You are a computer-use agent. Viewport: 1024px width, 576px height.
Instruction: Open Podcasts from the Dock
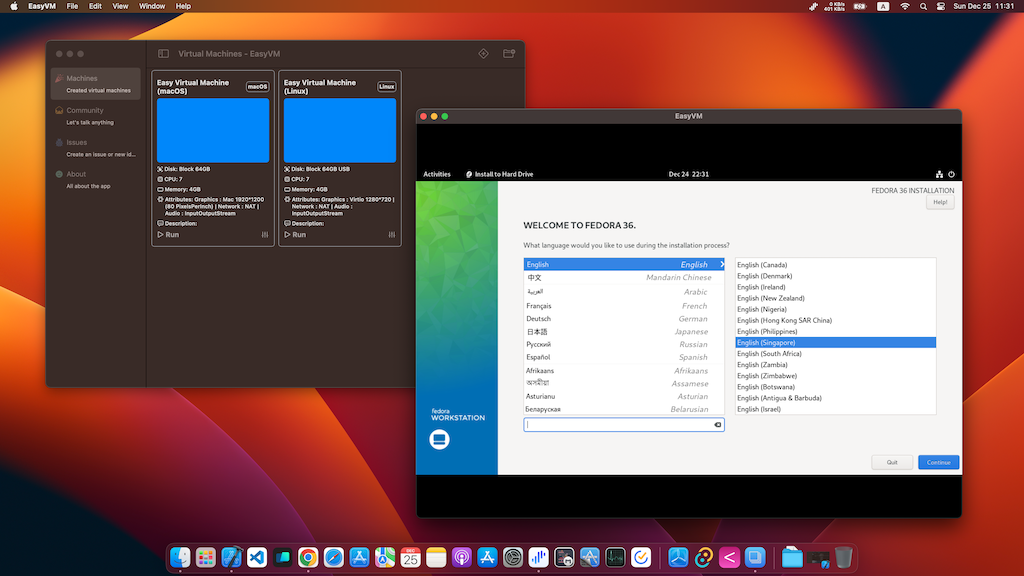click(x=462, y=558)
